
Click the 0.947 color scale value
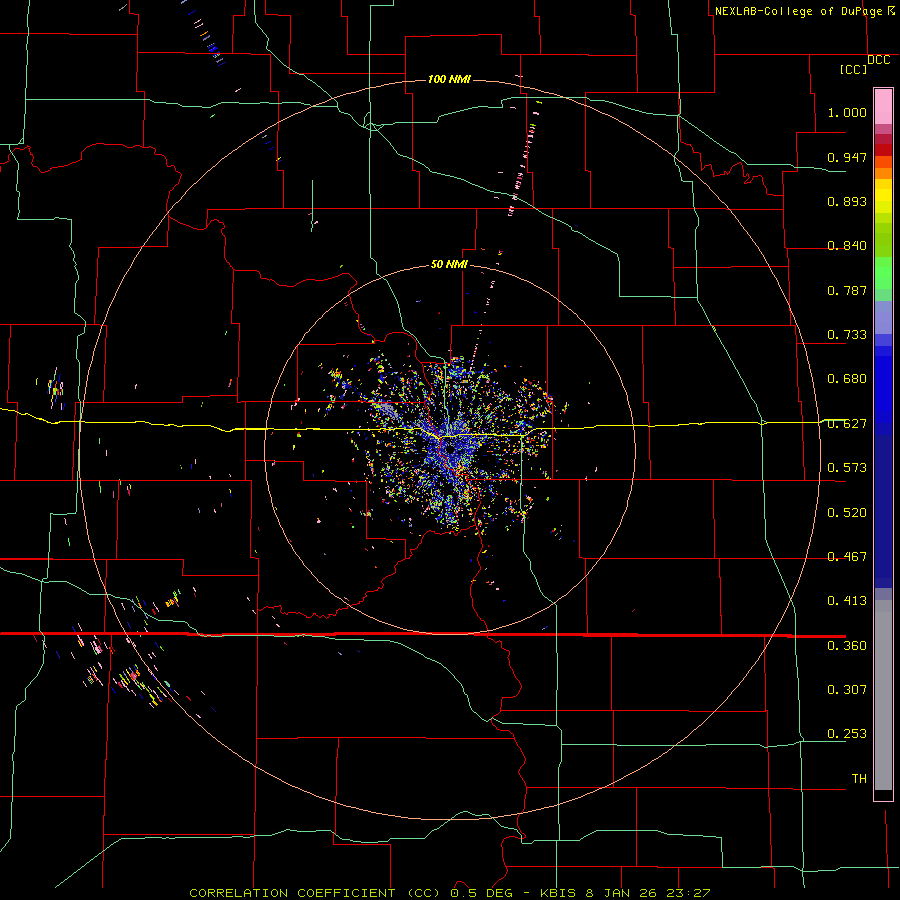[847, 157]
